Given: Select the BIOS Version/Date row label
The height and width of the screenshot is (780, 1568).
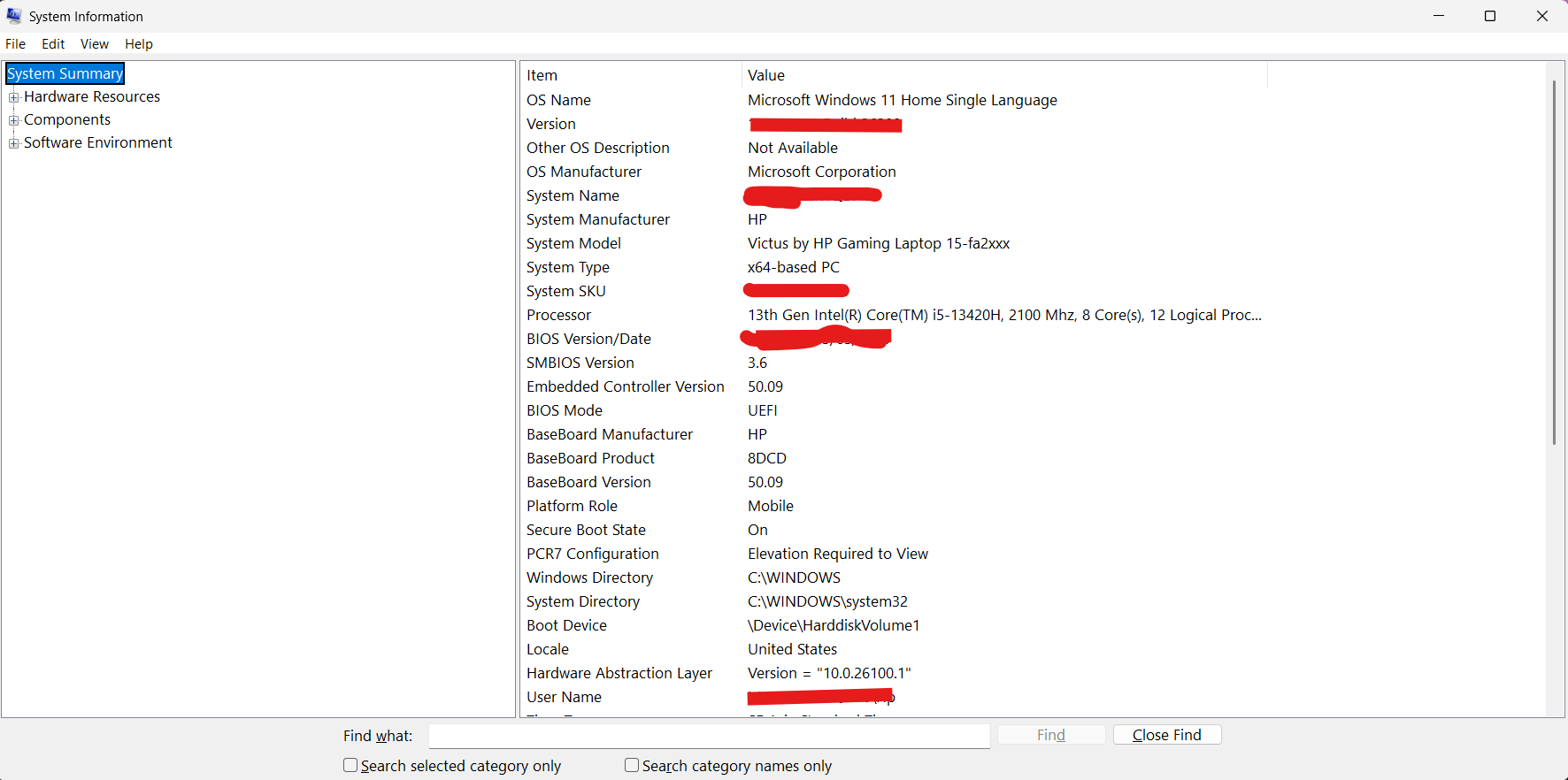Looking at the screenshot, I should point(588,339).
